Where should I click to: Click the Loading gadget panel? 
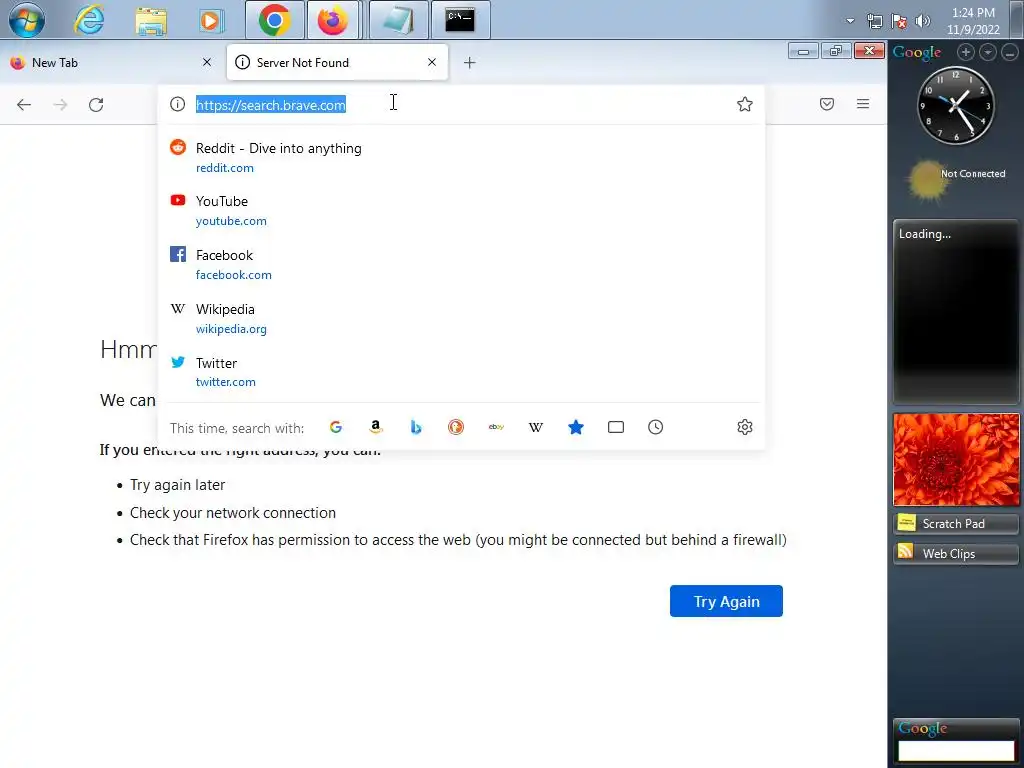(956, 312)
